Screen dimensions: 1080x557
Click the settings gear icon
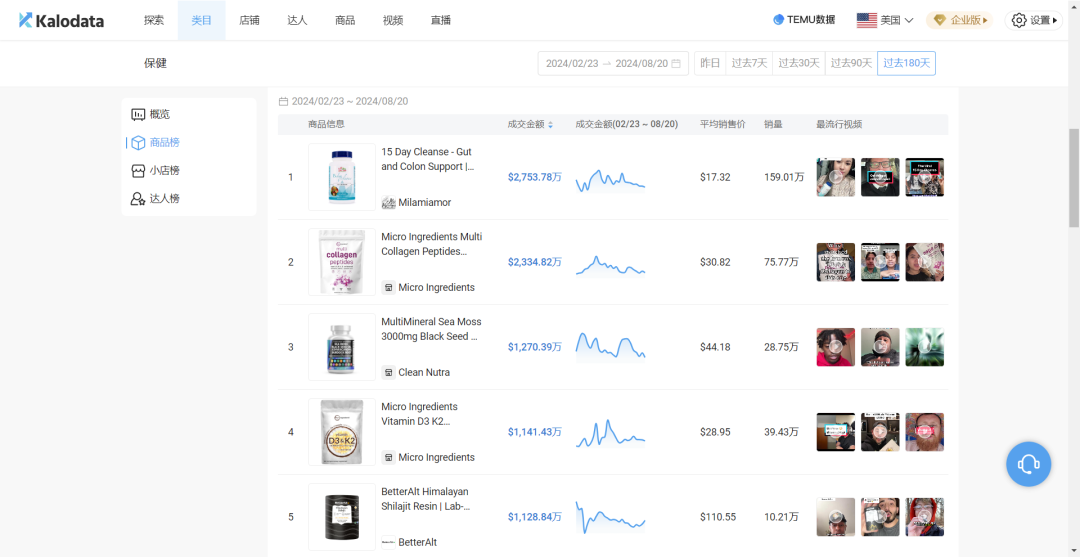click(1019, 21)
